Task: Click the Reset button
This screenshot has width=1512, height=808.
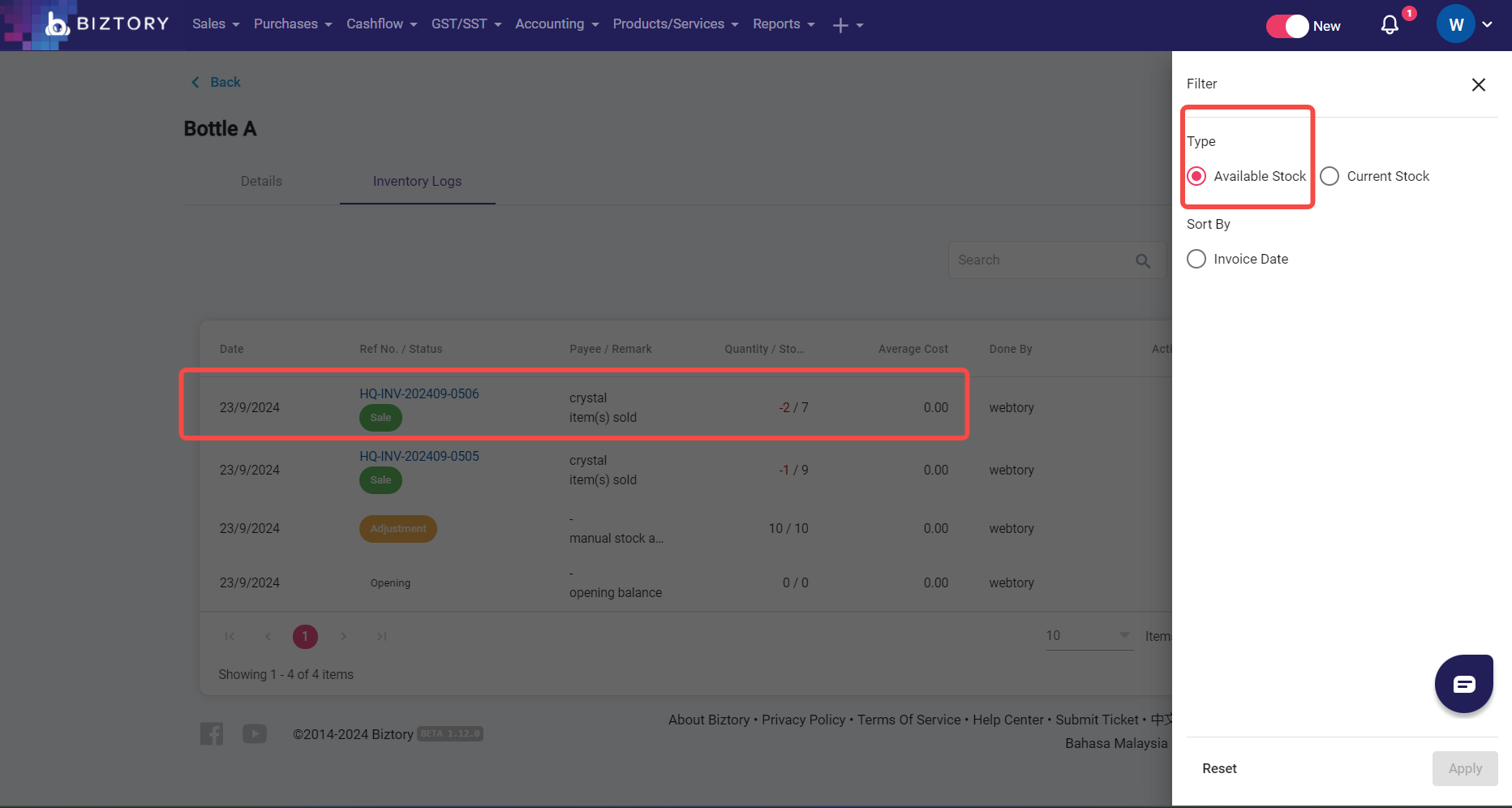Action: [1219, 768]
